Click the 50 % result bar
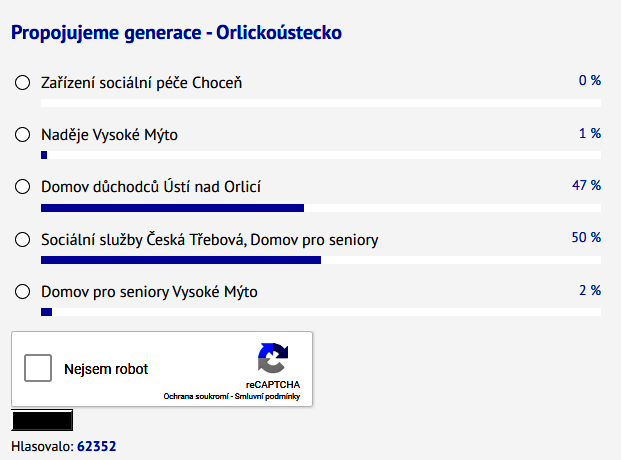This screenshot has height=460, width=623. pos(321,260)
